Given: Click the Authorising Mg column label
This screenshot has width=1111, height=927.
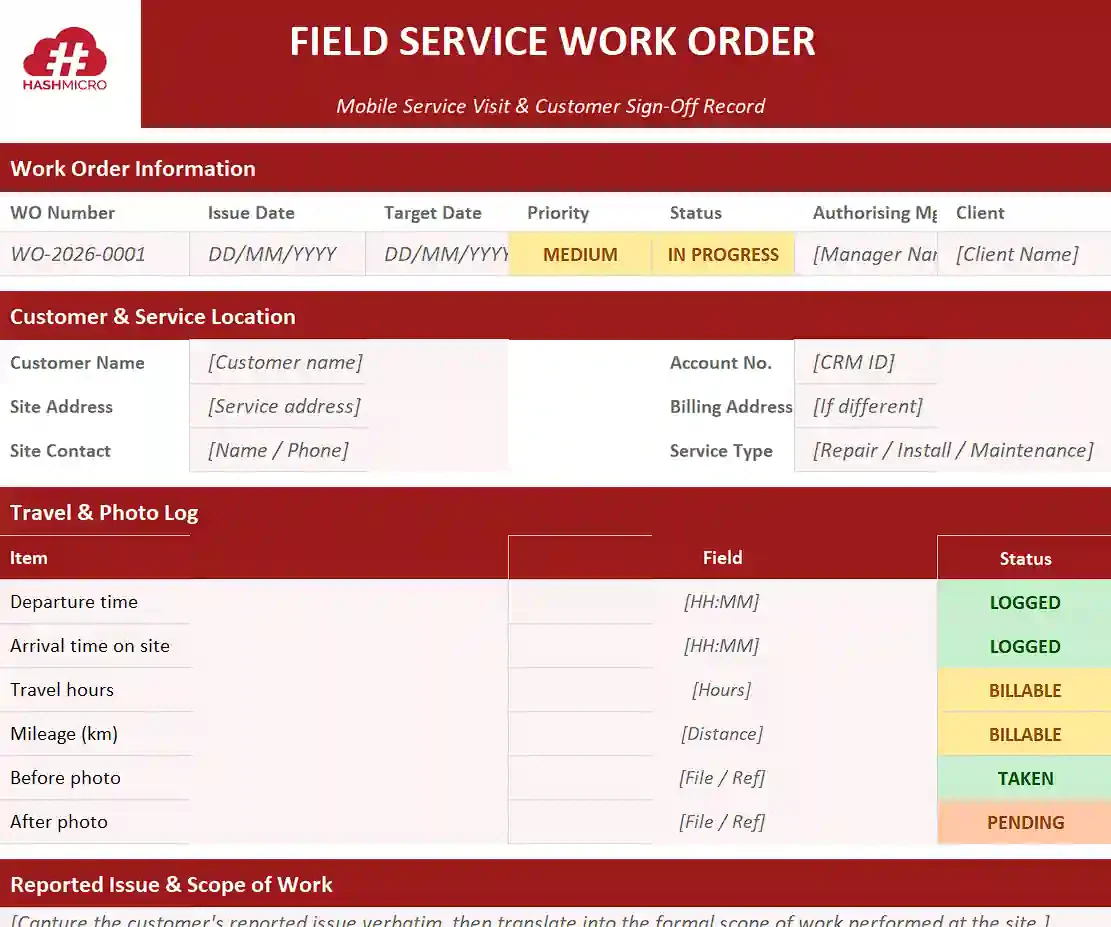Looking at the screenshot, I should coord(875,213).
